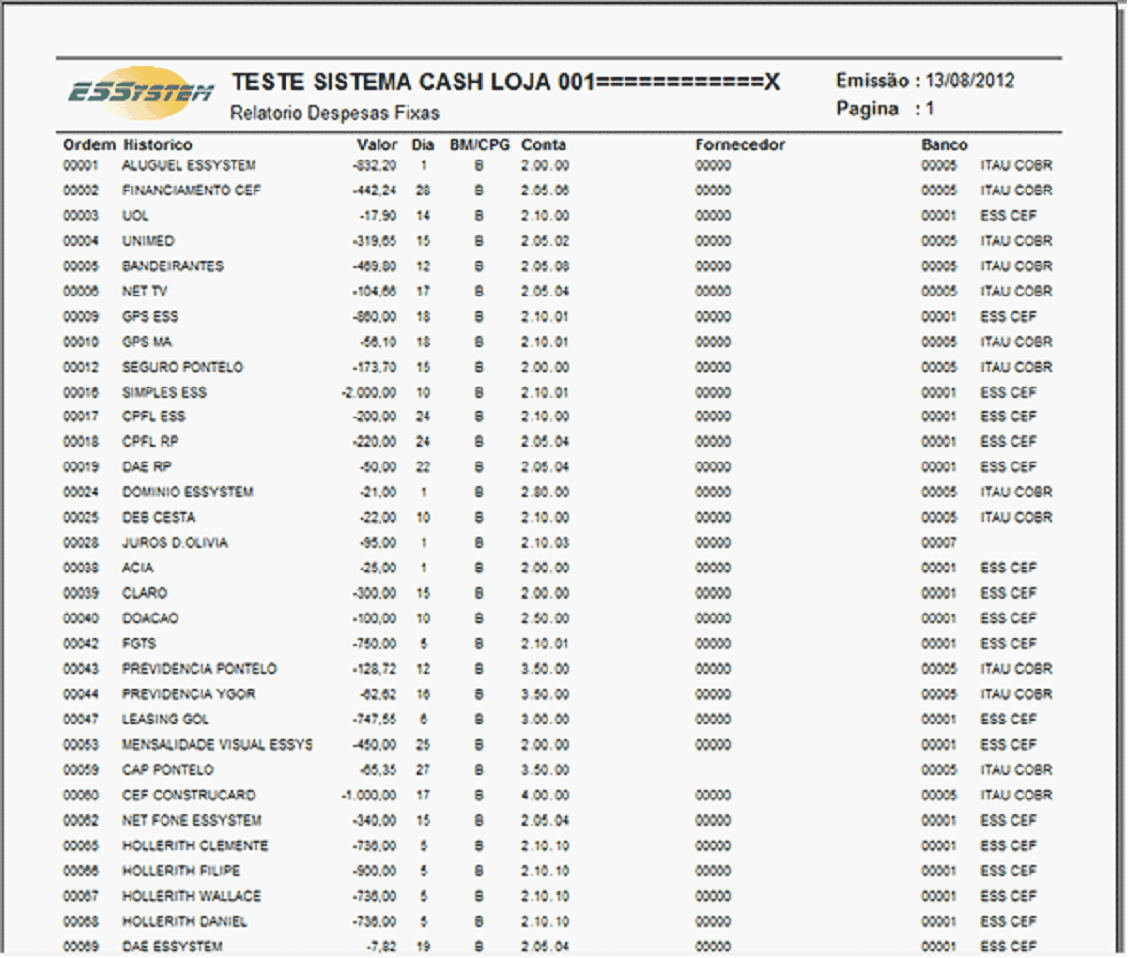
Task: Select the Ordem column header
Action: pyautogui.click(x=90, y=145)
